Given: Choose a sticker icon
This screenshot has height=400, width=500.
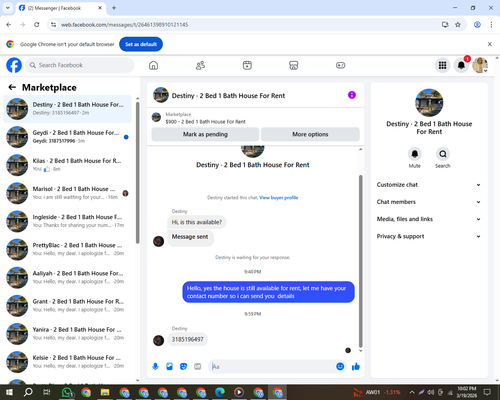Looking at the screenshot, I should [183, 367].
